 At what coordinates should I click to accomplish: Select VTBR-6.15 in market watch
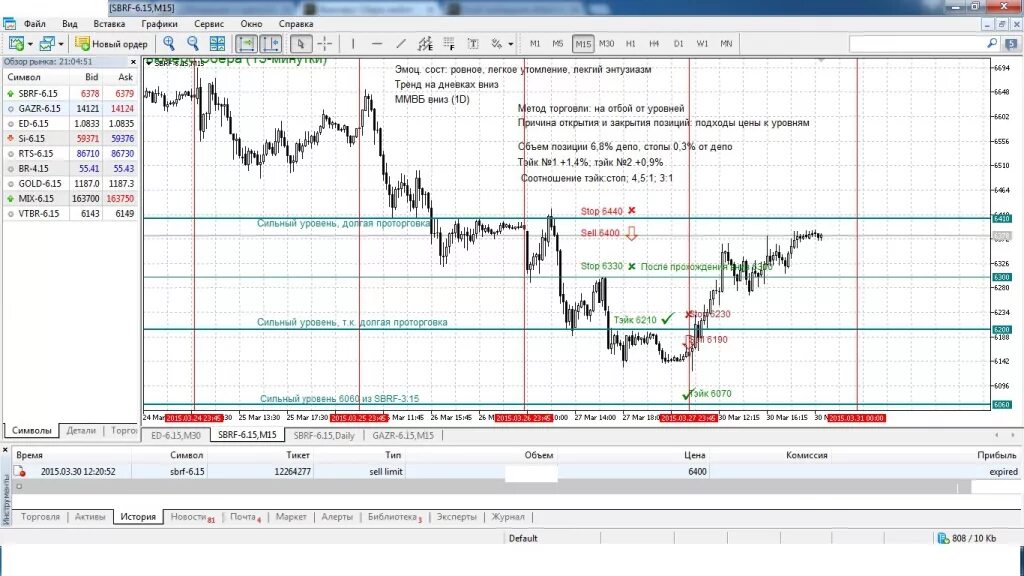point(71,214)
